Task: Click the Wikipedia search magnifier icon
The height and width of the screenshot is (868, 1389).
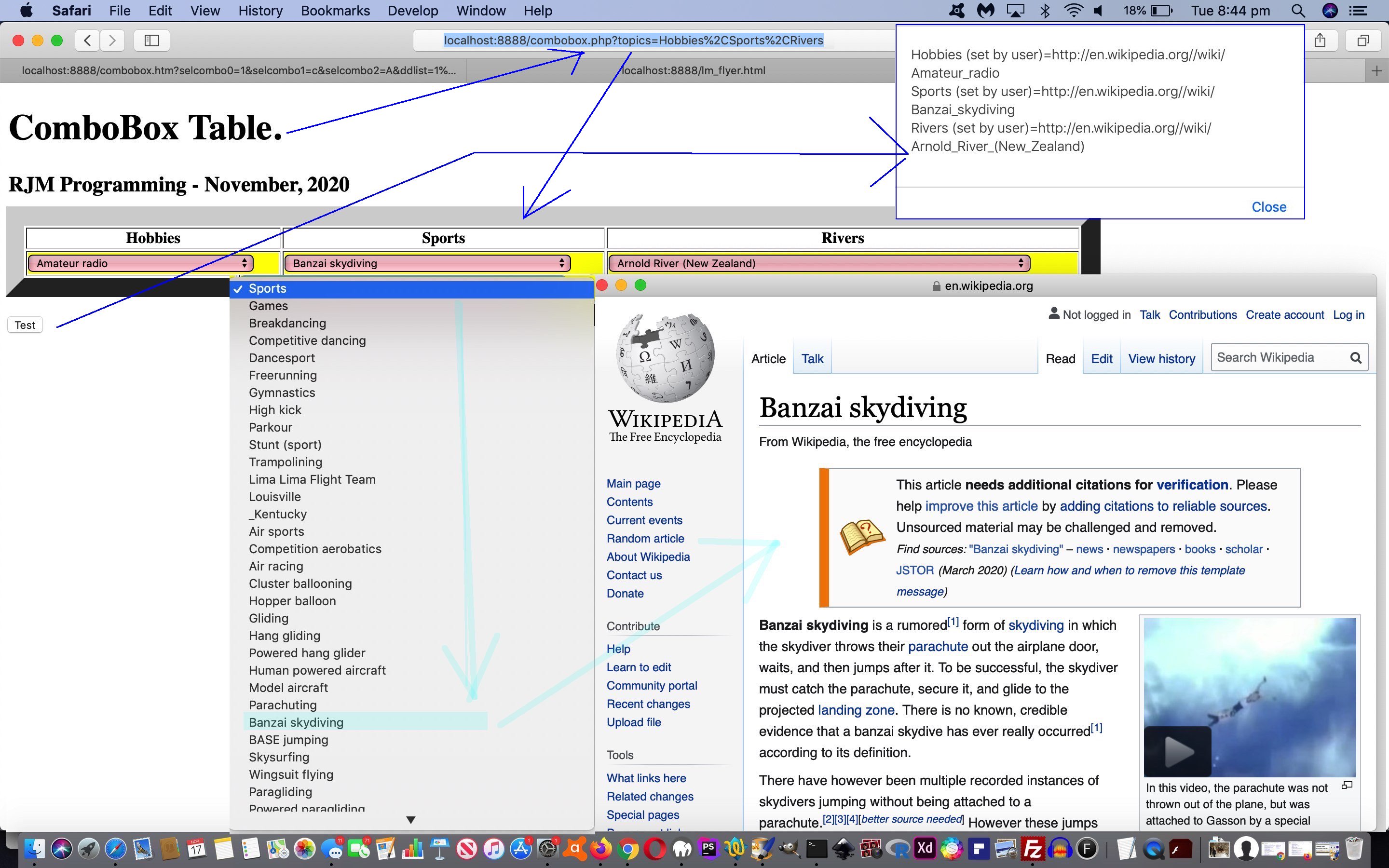Action: pos(1356,358)
